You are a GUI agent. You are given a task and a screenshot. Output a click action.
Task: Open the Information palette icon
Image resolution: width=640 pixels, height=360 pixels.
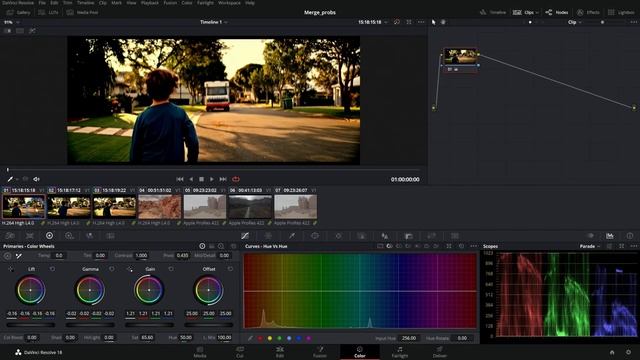pos(630,236)
